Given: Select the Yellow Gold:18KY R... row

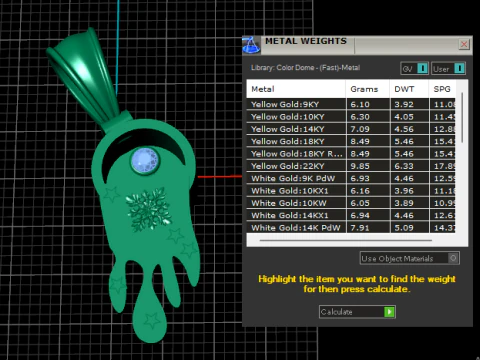Looking at the screenshot, I should point(351,154).
